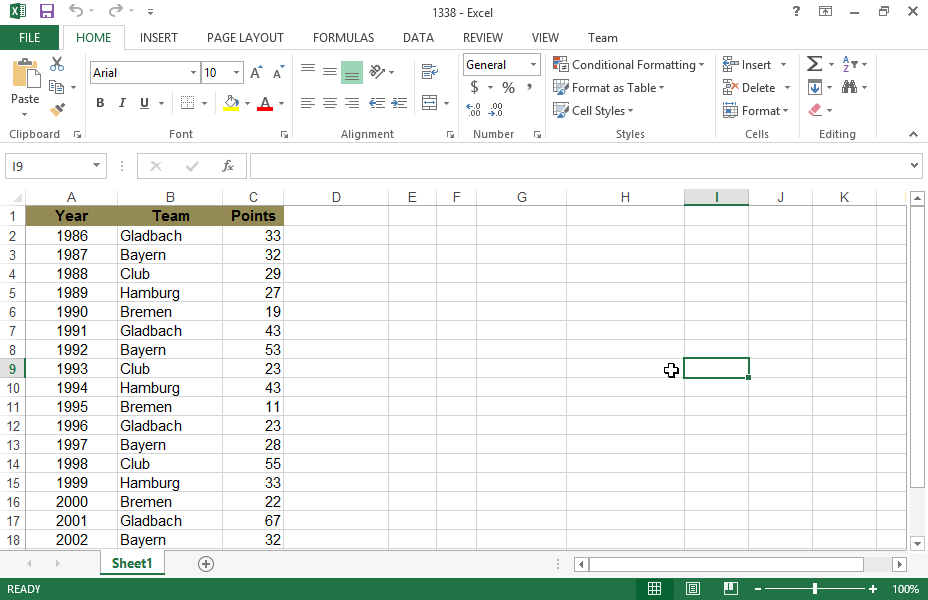Click the Wrap Text icon

(x=430, y=72)
